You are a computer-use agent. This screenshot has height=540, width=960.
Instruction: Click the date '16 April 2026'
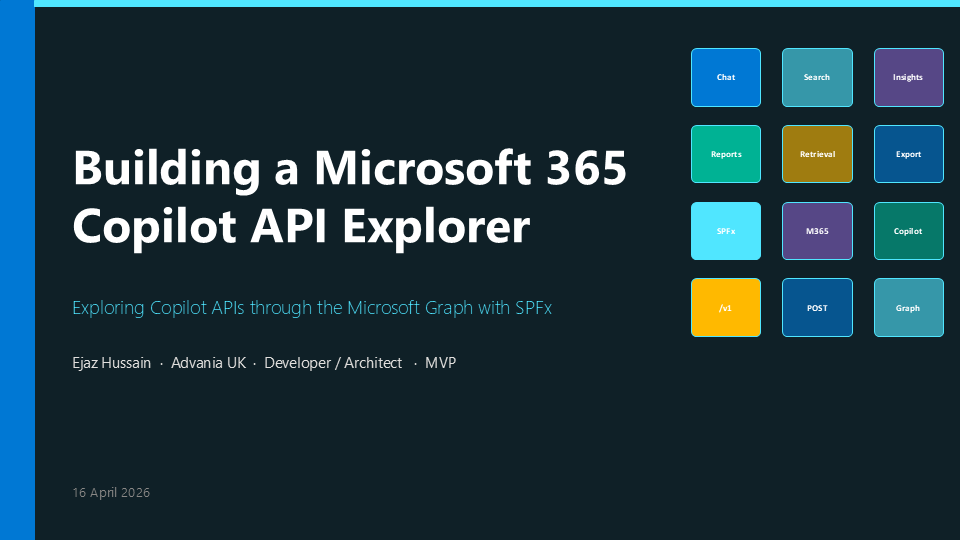(111, 493)
